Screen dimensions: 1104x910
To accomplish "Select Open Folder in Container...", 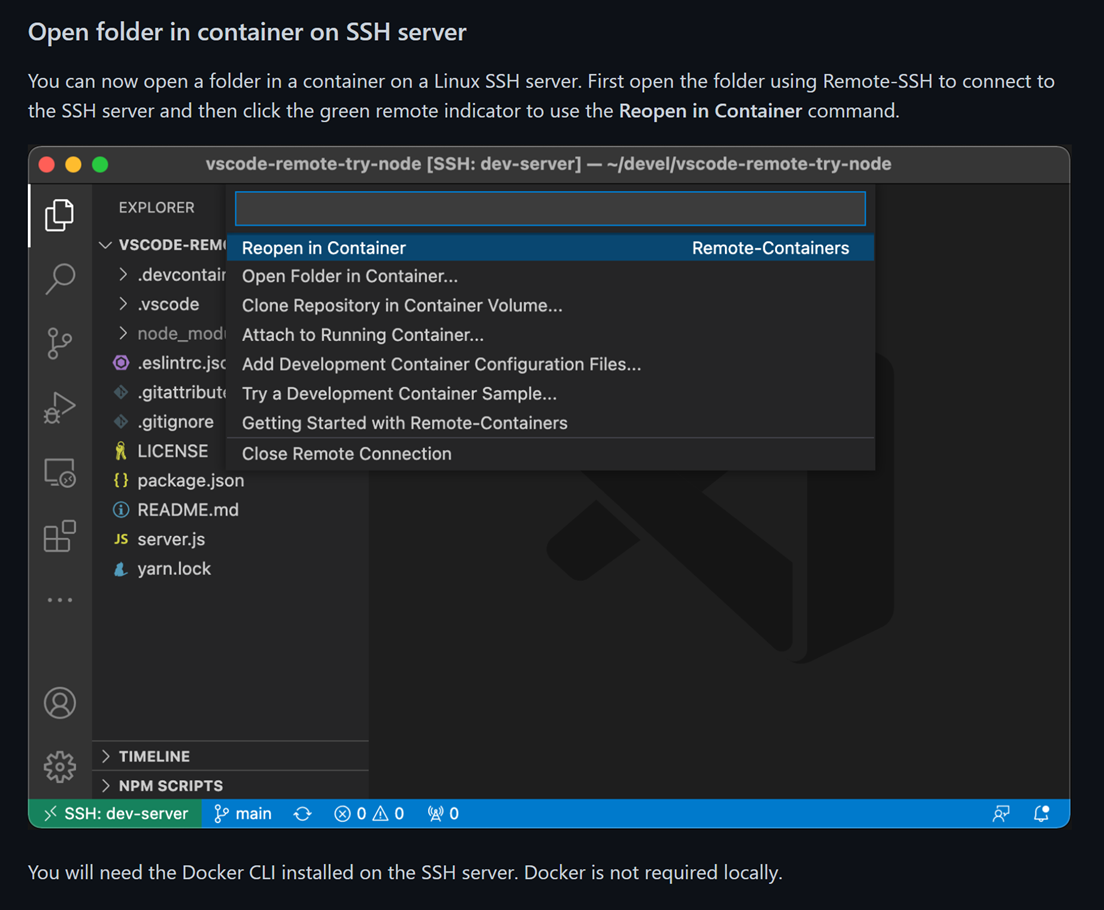I will click(x=551, y=276).
